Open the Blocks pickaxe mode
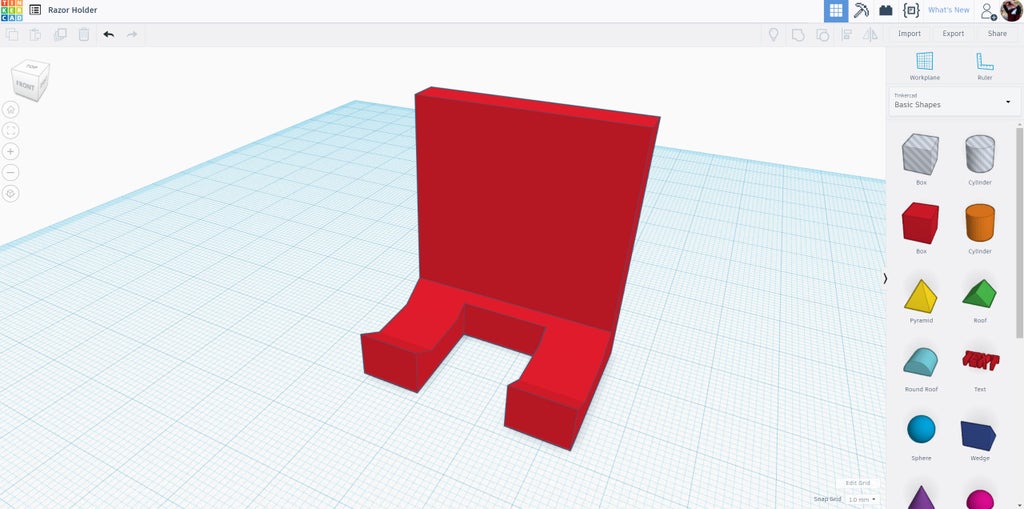1024x509 pixels. tap(861, 10)
